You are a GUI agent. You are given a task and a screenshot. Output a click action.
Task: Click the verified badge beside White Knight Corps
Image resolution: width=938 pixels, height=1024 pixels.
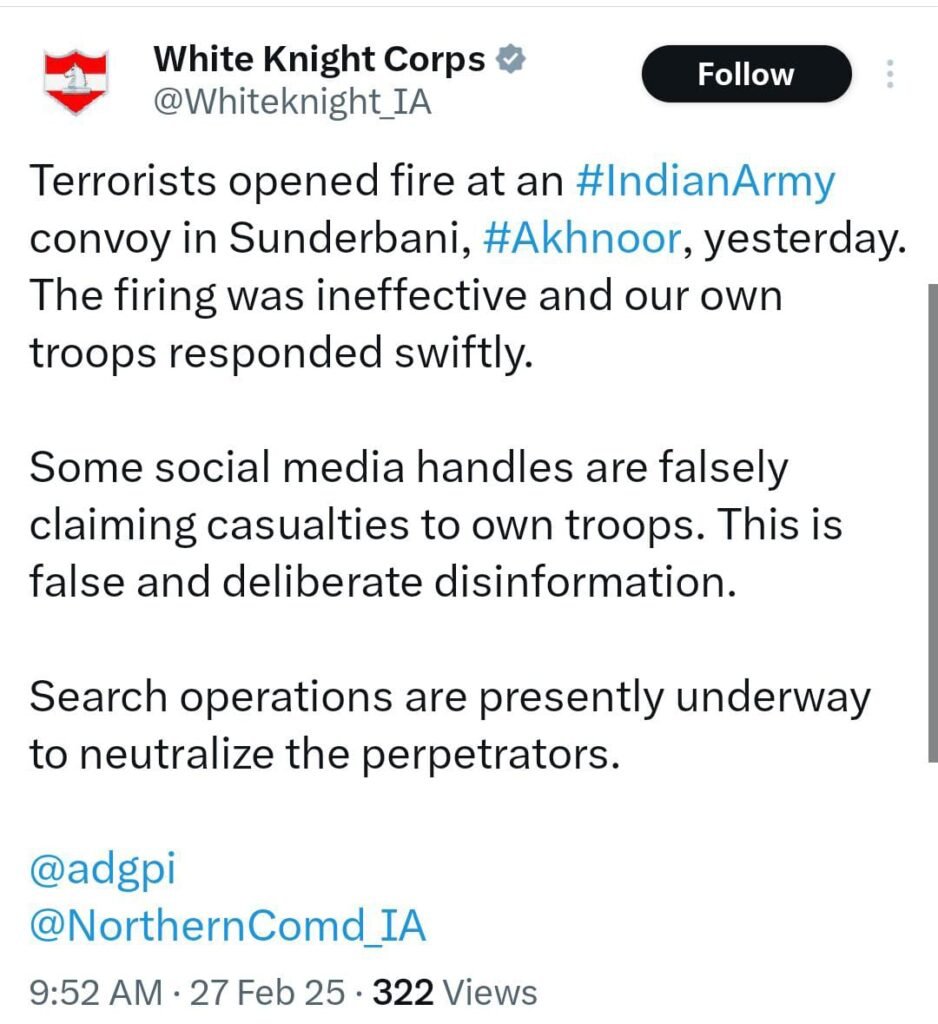(512, 61)
